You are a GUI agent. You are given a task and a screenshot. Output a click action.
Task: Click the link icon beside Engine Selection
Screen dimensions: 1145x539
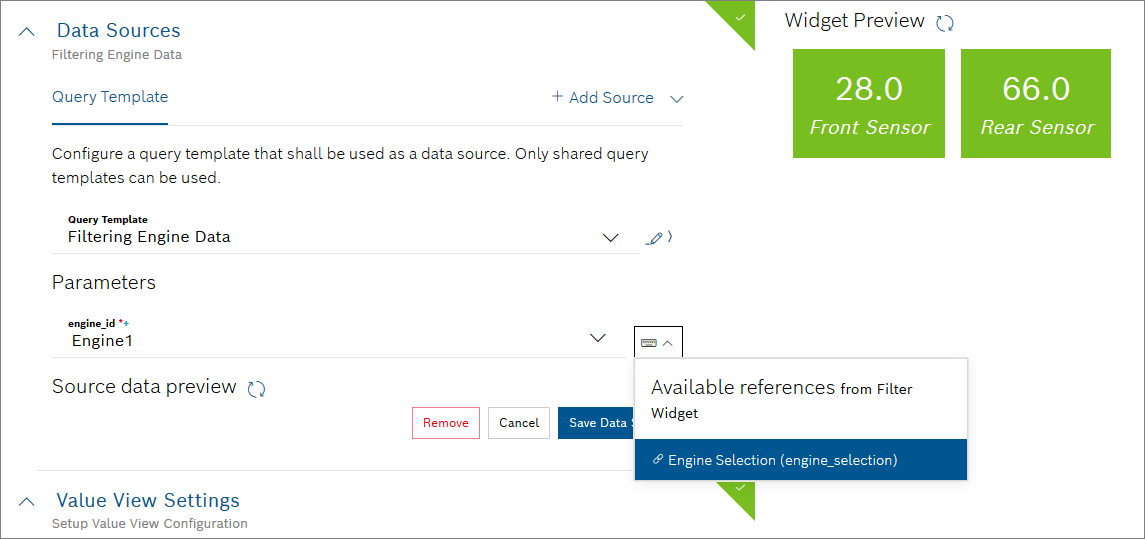pos(657,460)
